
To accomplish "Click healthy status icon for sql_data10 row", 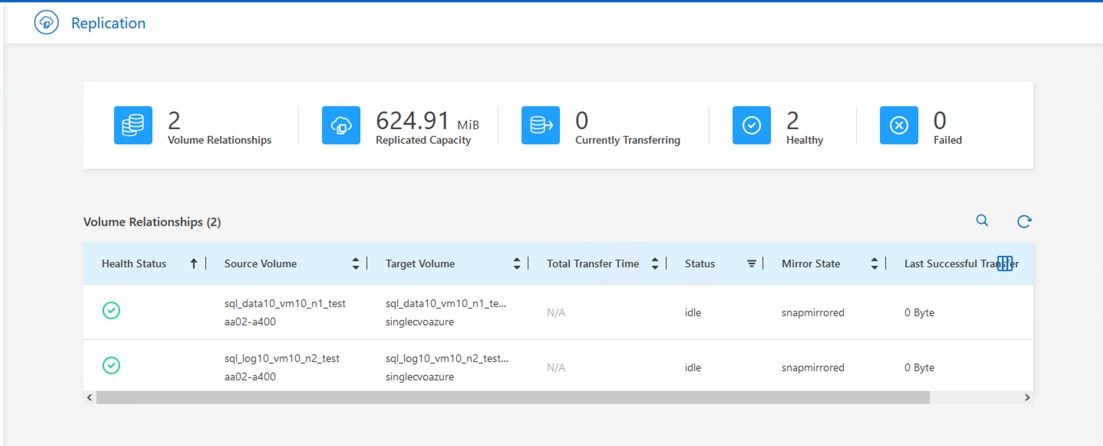I will (111, 310).
